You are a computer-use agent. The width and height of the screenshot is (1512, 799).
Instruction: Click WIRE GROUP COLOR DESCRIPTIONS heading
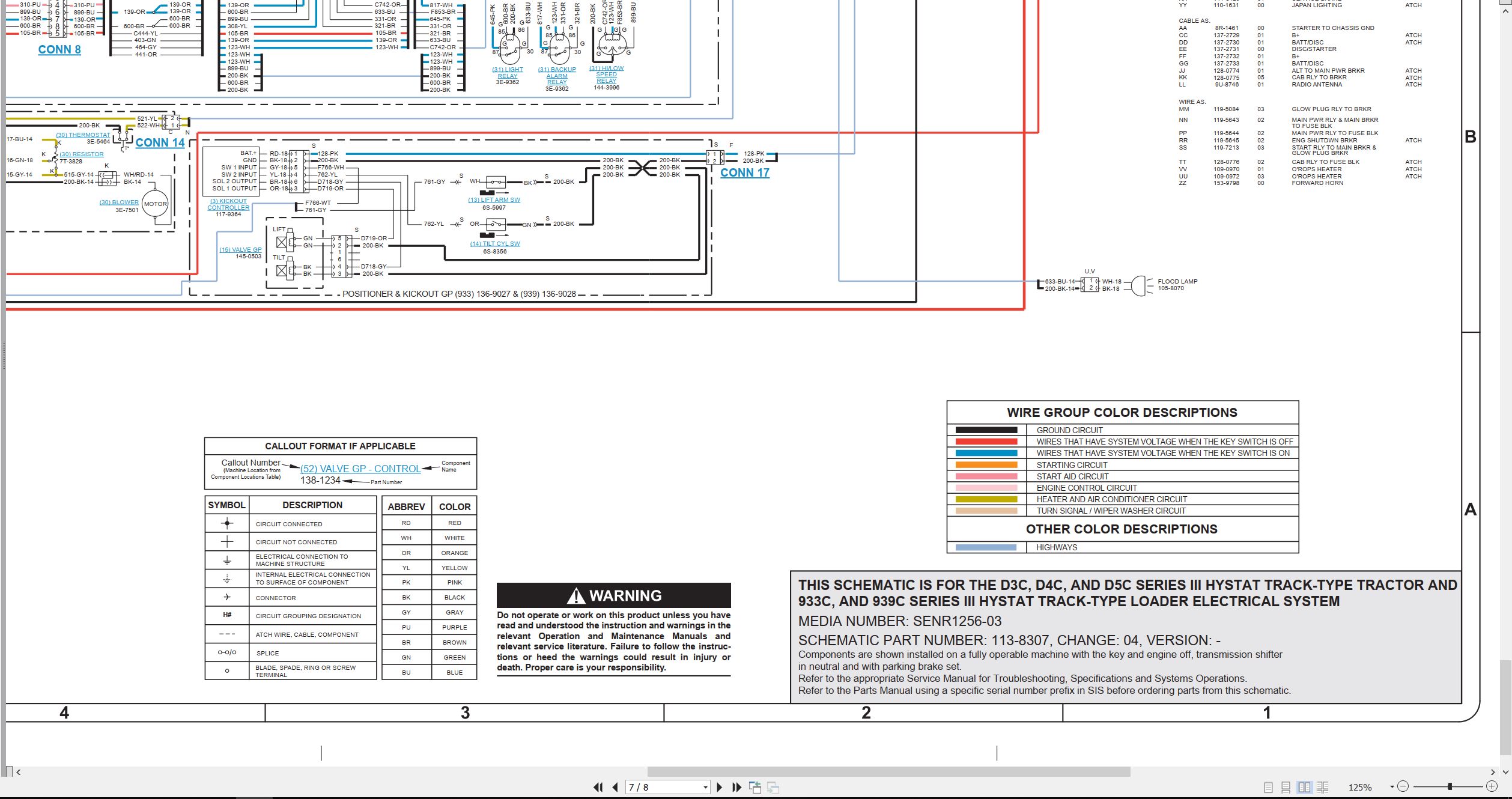pyautogui.click(x=1122, y=413)
